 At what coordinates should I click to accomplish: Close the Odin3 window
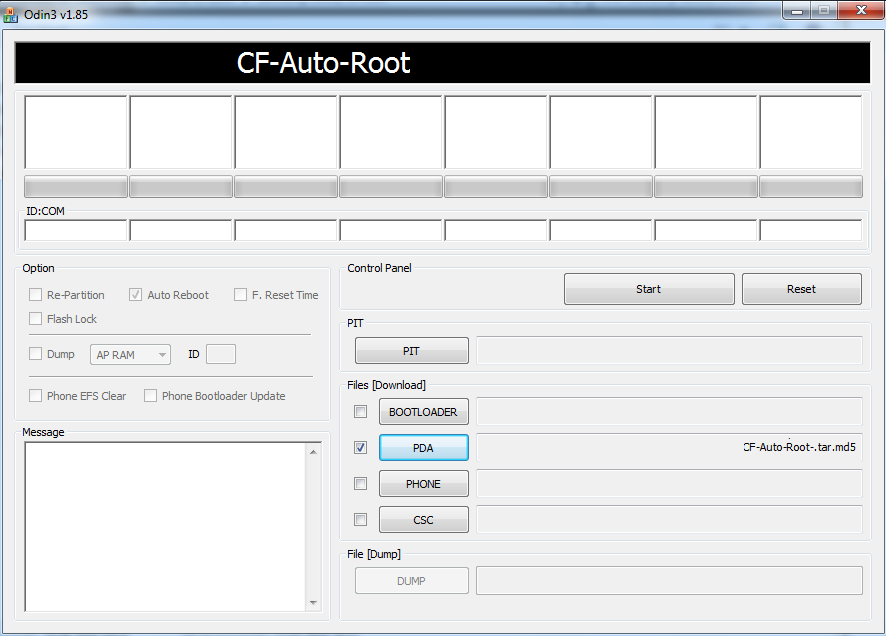pos(861,10)
